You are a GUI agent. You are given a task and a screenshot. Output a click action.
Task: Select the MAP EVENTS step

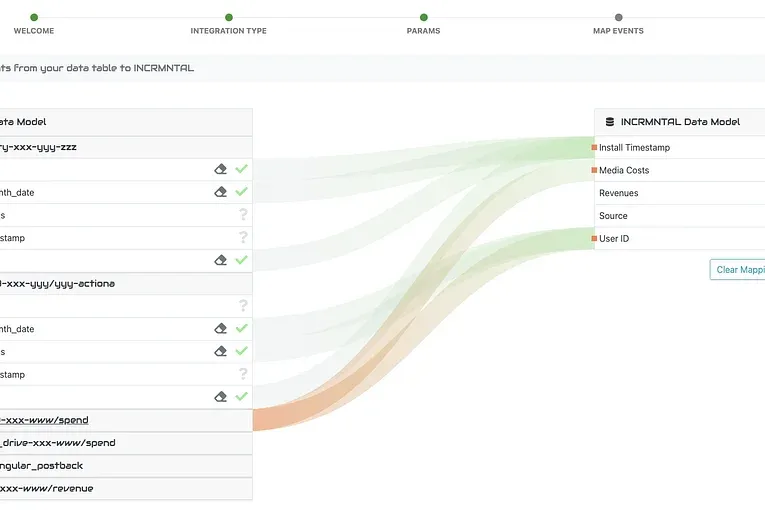tap(618, 24)
